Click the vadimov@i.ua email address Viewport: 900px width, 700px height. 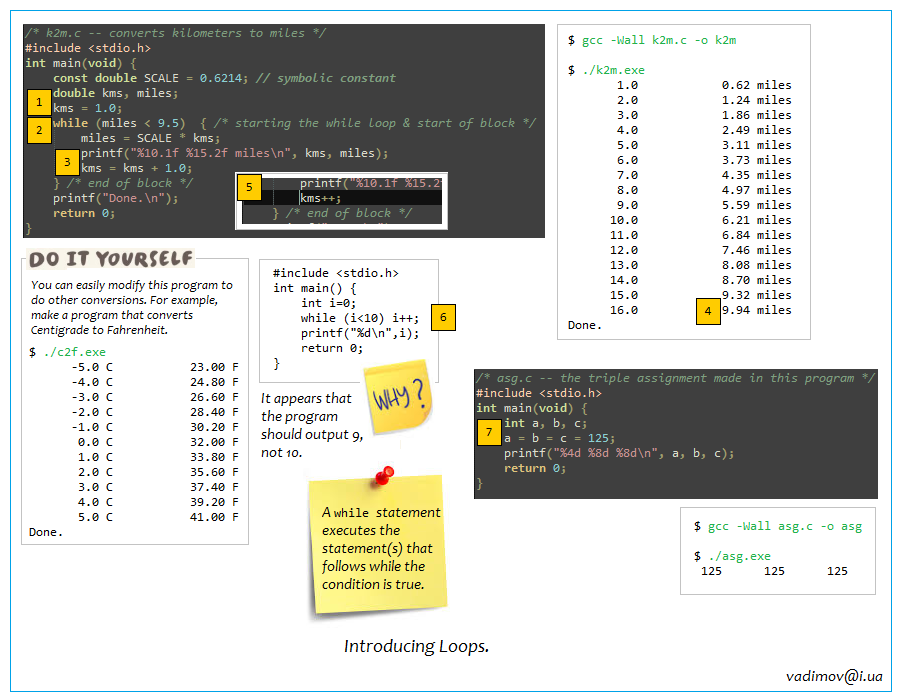click(834, 676)
